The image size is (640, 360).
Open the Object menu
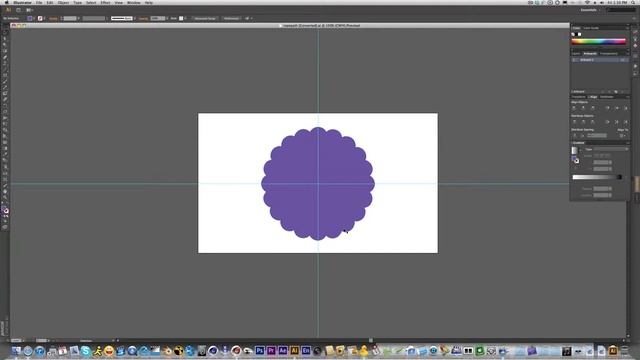pyautogui.click(x=63, y=2)
